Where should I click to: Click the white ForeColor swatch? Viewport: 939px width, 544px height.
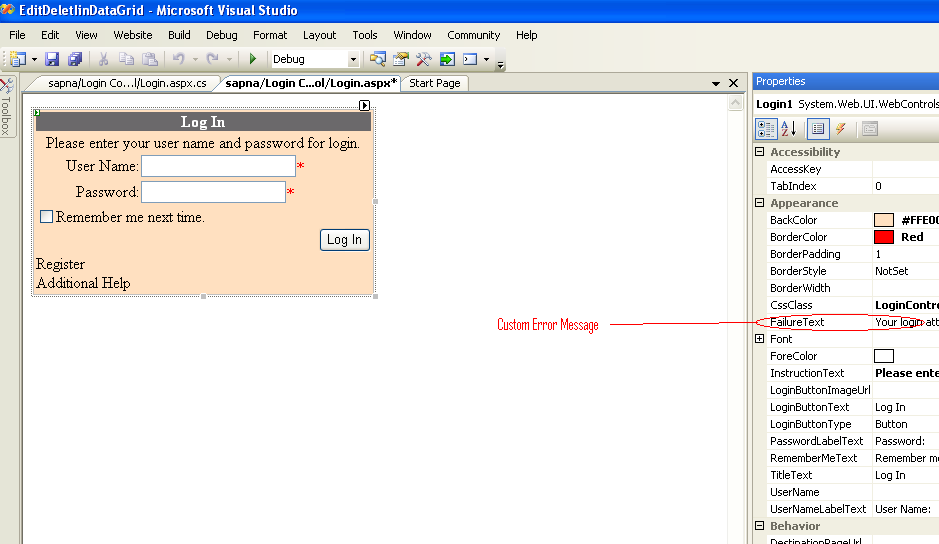coord(883,356)
